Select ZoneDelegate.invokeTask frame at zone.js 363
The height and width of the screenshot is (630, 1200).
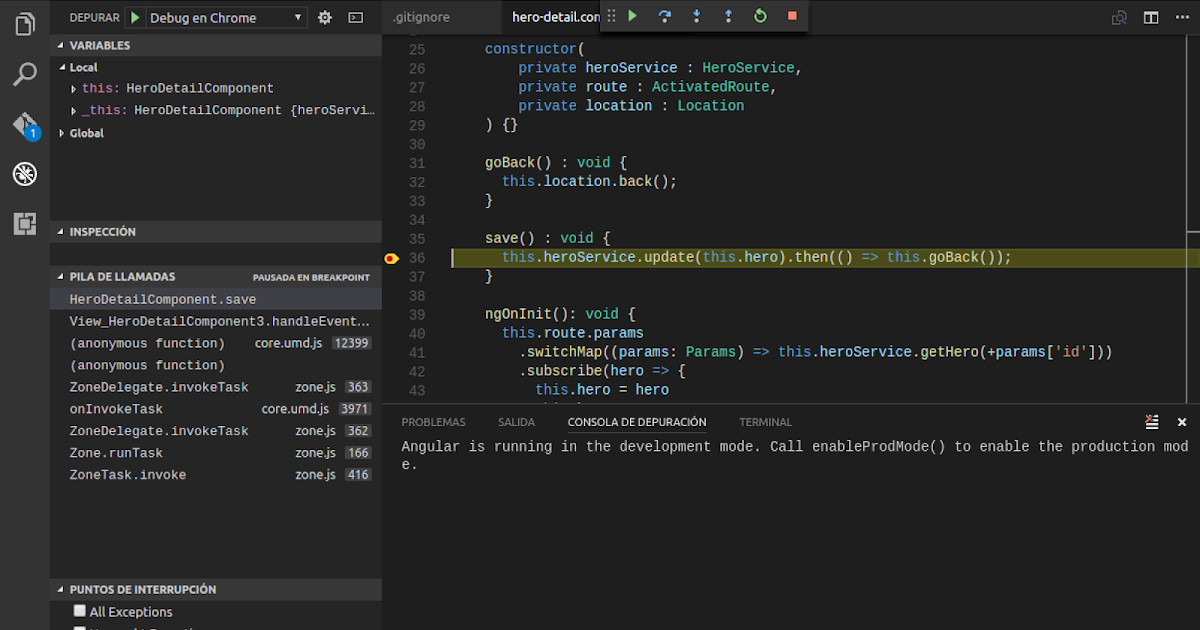pyautogui.click(x=215, y=387)
